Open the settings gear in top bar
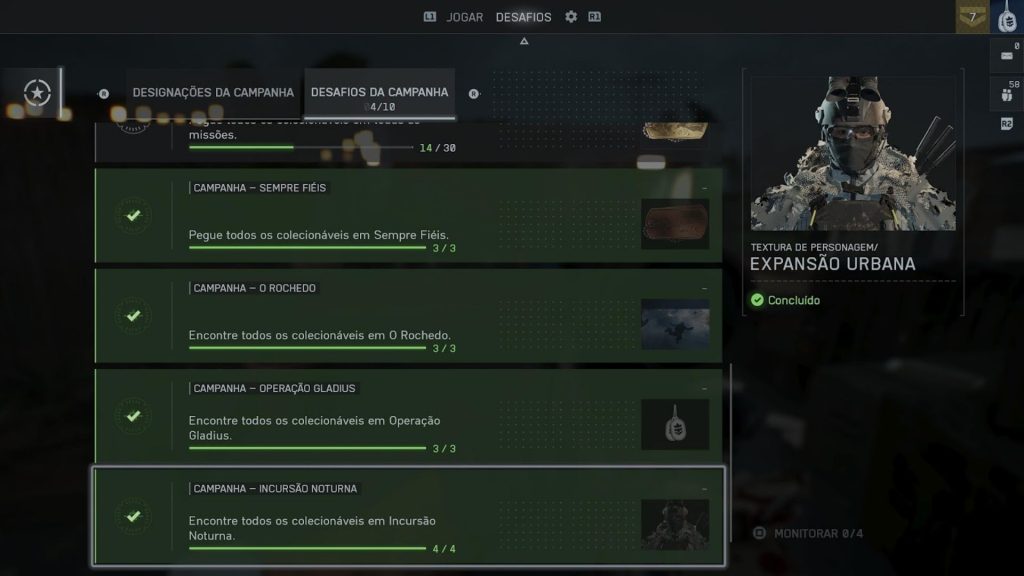 (x=571, y=17)
